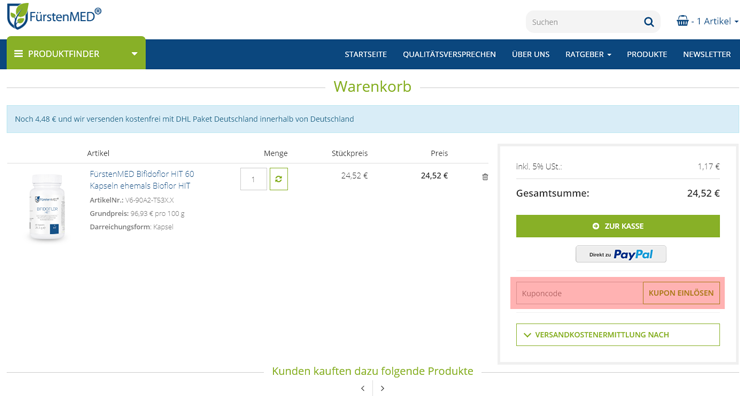Refresh item quantity with the update icon
The height and width of the screenshot is (396, 740).
point(278,179)
